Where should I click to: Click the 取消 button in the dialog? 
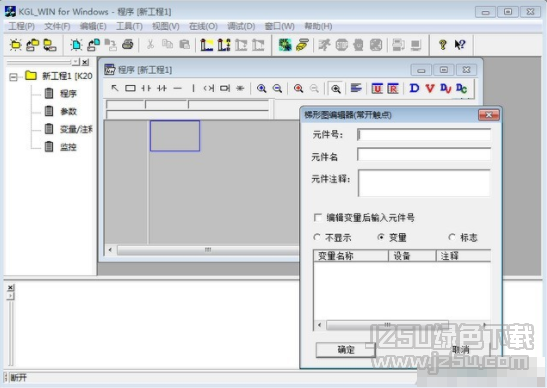tap(460, 350)
